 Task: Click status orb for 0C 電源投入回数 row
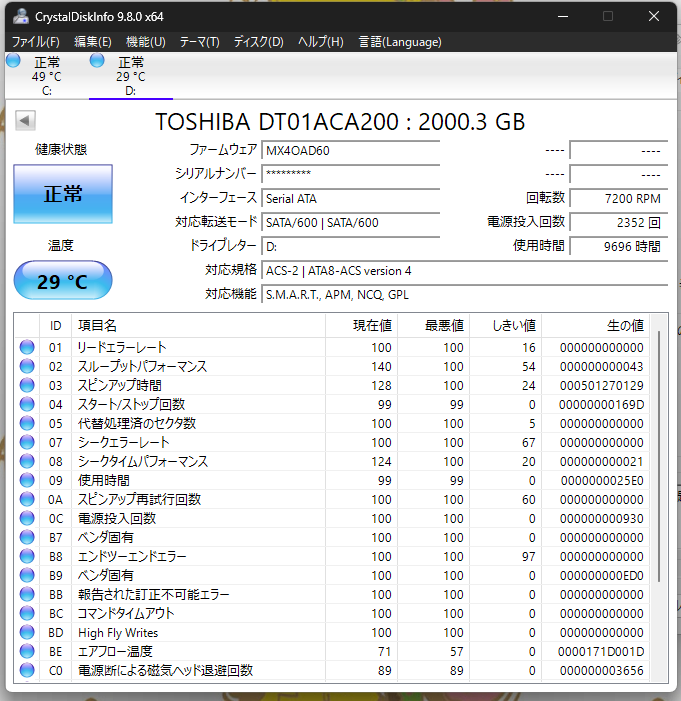pyautogui.click(x=27, y=518)
